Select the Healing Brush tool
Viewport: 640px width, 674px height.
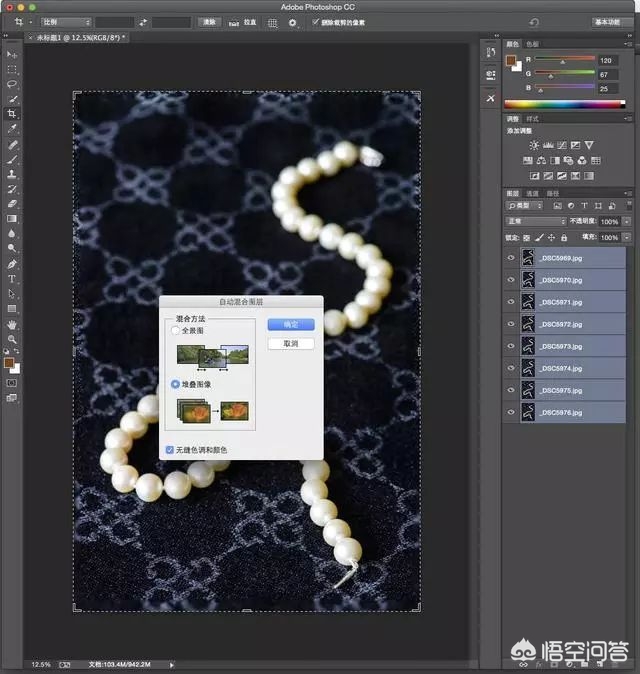12,144
